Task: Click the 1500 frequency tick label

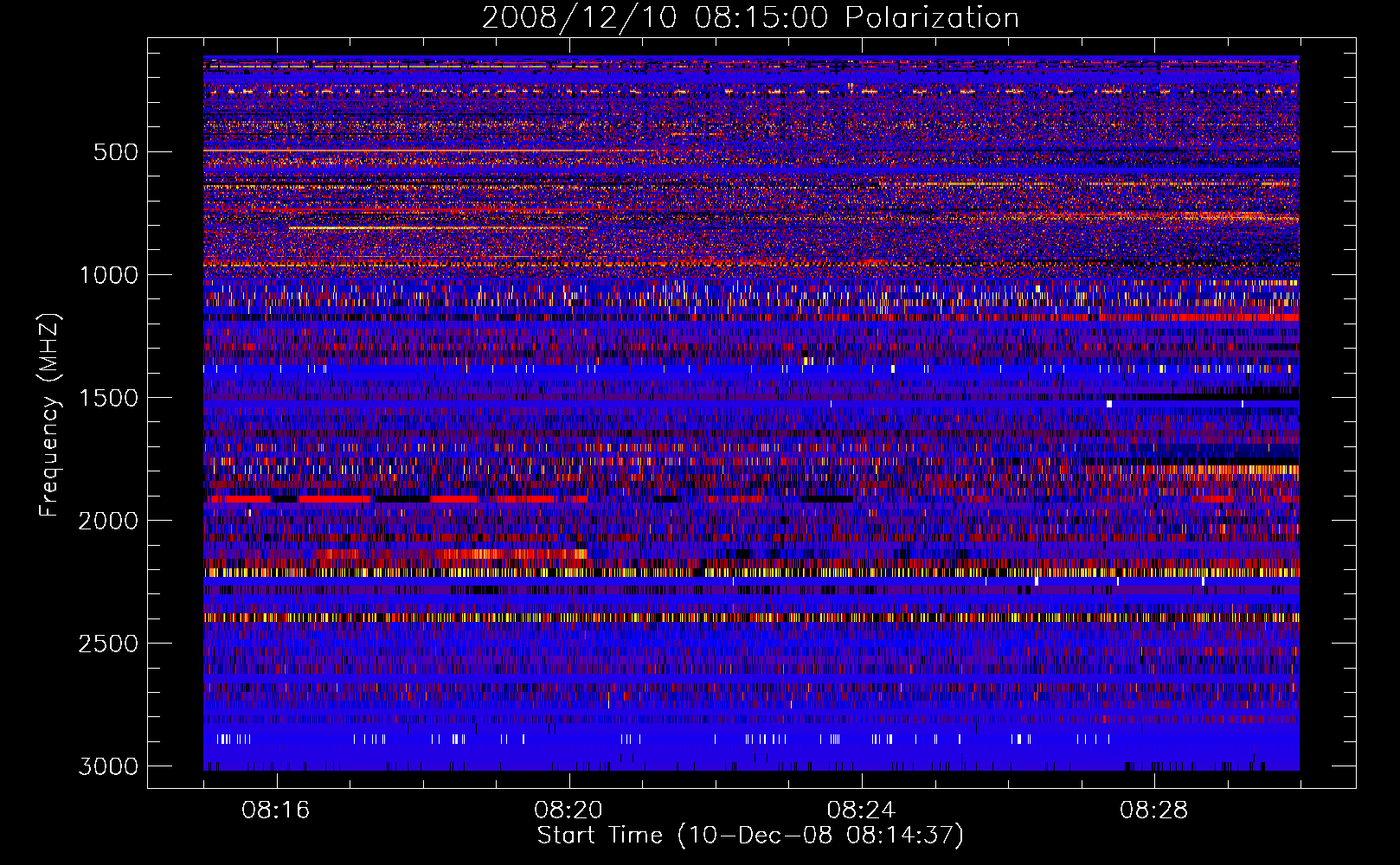Action: 108,398
